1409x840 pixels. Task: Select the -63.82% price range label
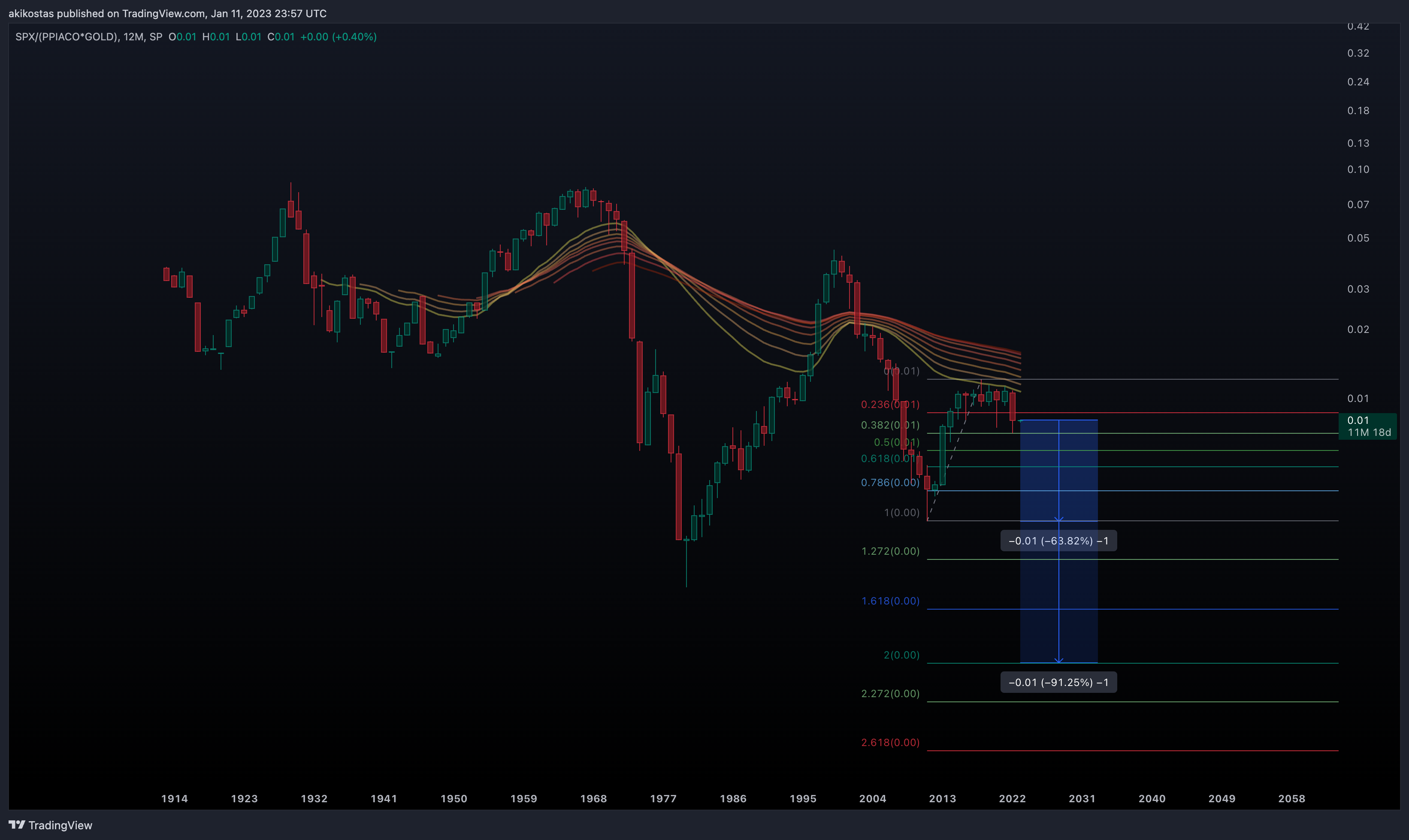[1058, 541]
